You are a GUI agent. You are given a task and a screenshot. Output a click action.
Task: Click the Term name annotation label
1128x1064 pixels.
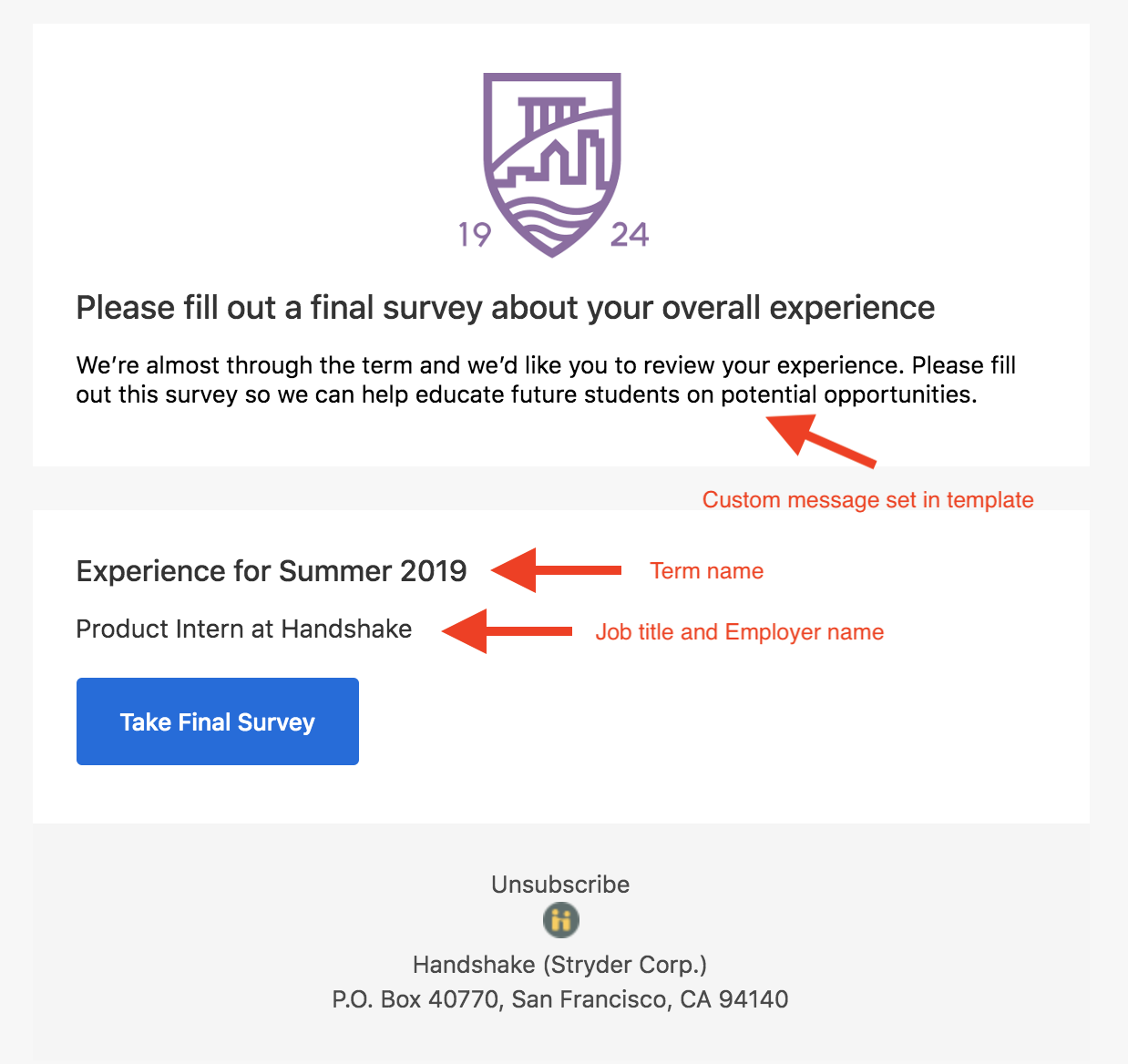point(707,571)
